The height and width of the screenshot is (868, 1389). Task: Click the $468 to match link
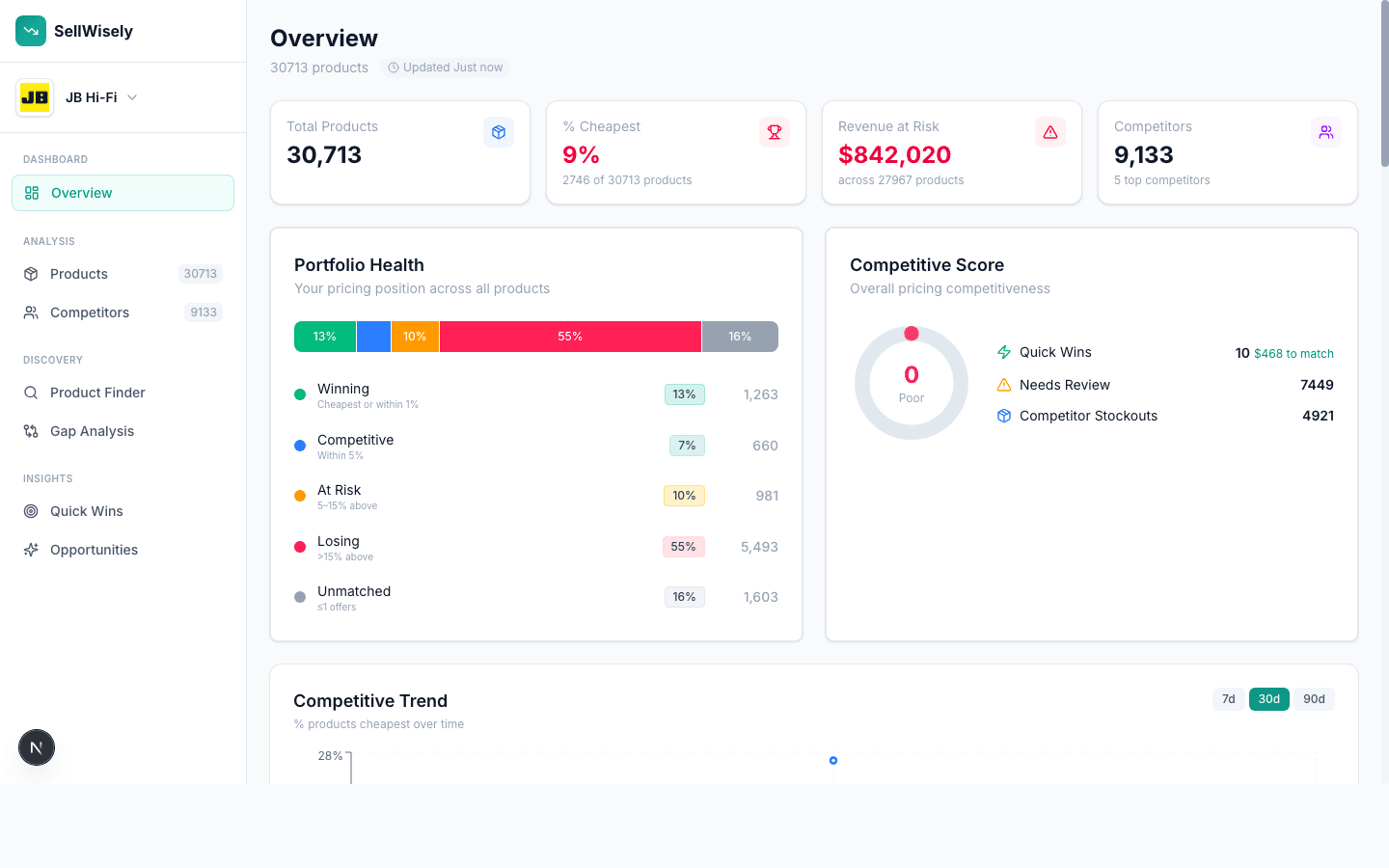coord(1294,354)
